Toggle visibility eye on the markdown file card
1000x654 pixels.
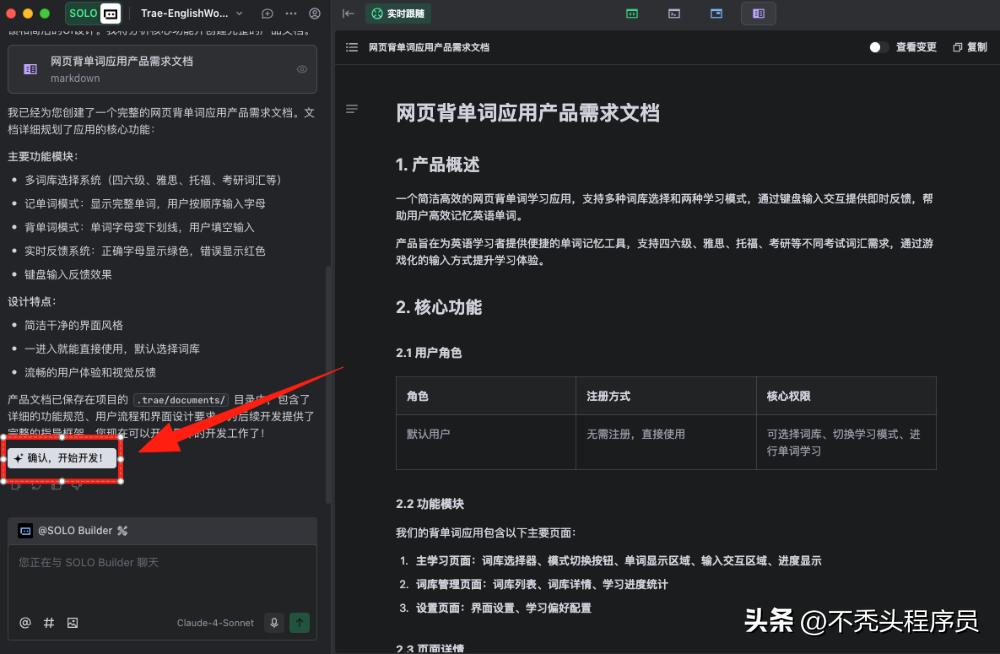point(301,69)
